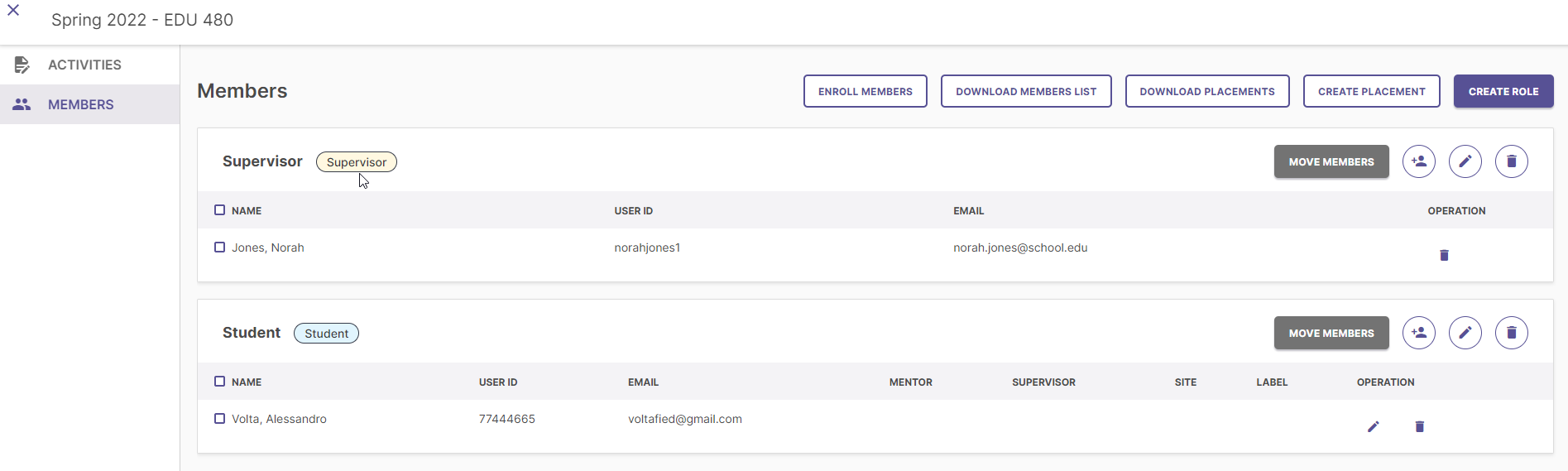Click DOWNLOAD MEMBERS LIST button
The image size is (1568, 471).
click(x=1026, y=91)
